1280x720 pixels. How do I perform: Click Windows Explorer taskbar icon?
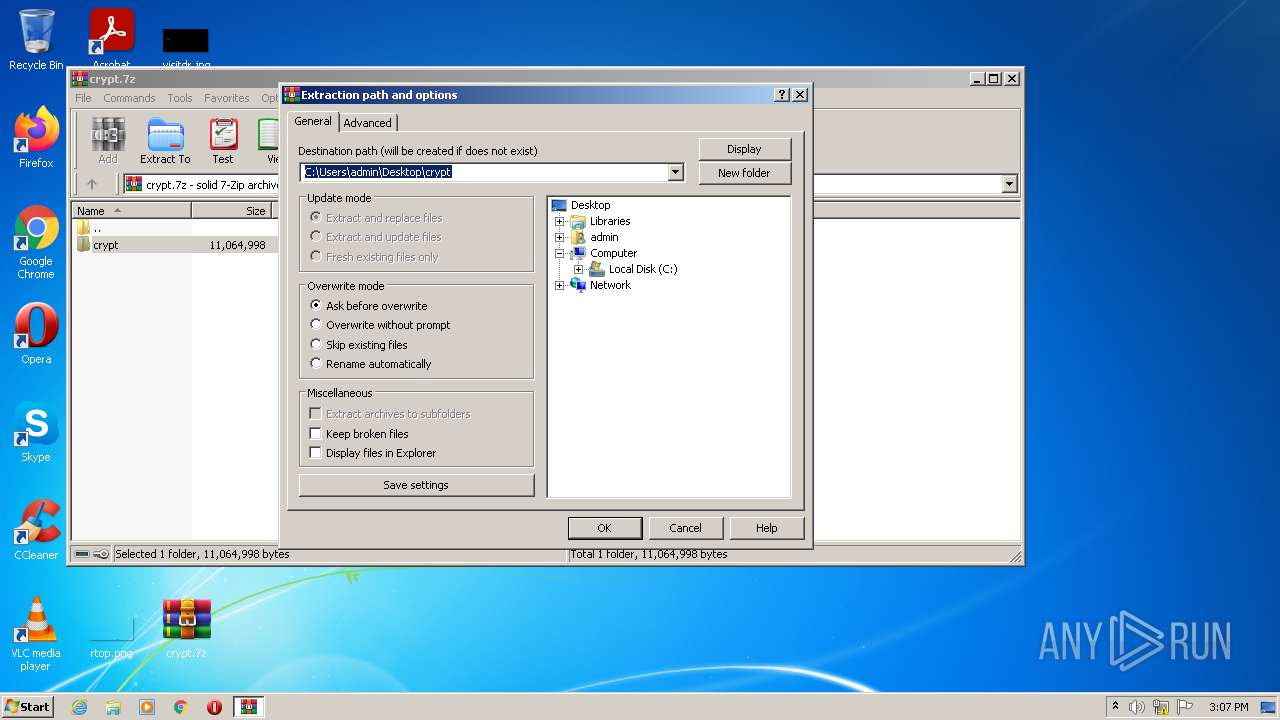[113, 707]
